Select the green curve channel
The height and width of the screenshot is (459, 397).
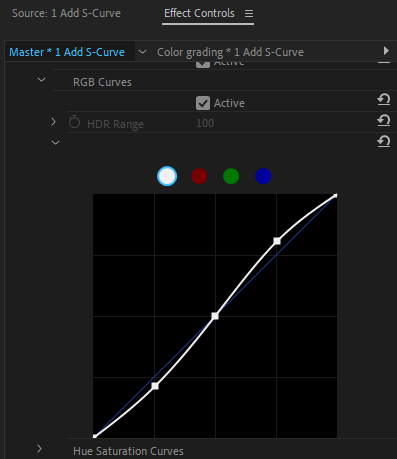tap(231, 176)
